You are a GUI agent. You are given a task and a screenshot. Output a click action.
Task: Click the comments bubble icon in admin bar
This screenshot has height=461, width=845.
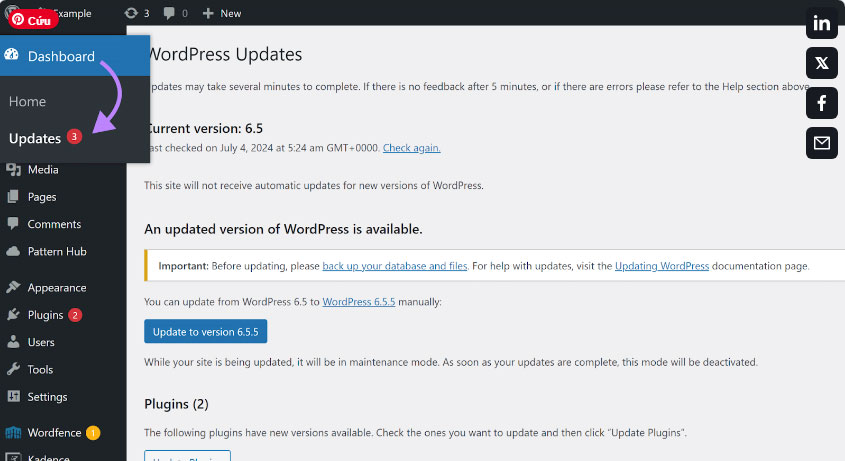point(169,13)
